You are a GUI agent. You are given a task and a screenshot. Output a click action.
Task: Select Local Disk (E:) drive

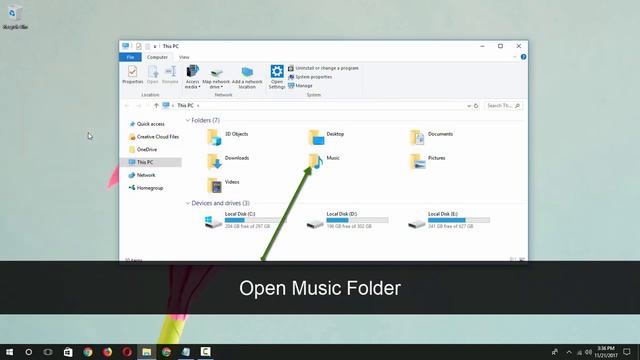449,220
